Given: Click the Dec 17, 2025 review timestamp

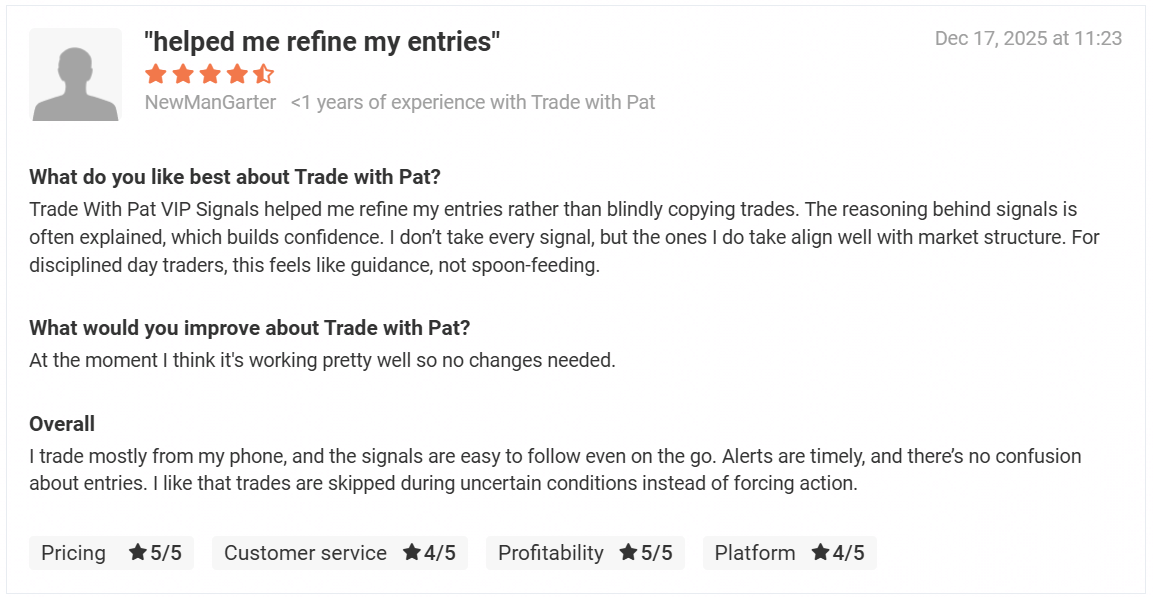Looking at the screenshot, I should tap(1028, 39).
